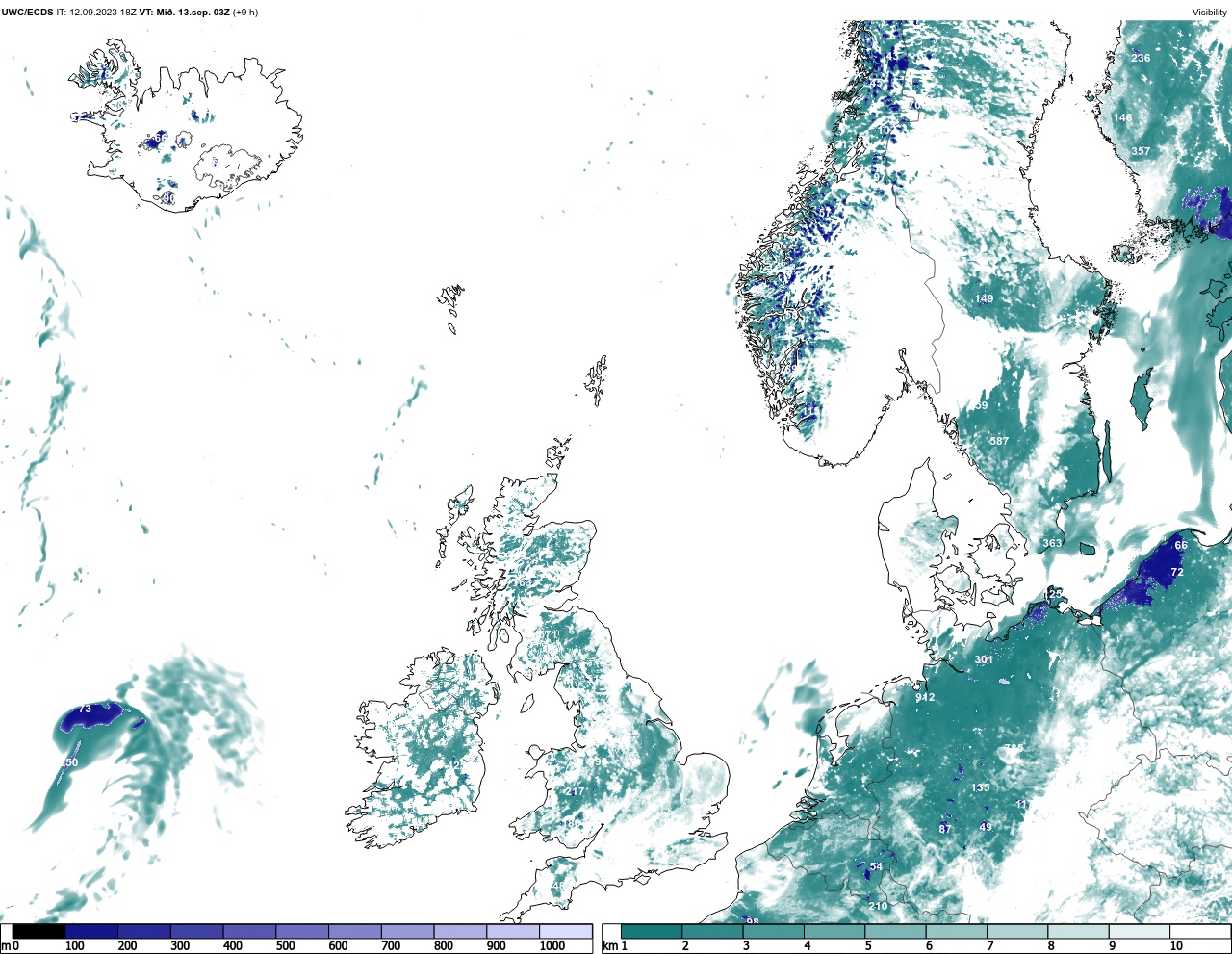Select the '587' visibility value on the map
Image resolution: width=1232 pixels, height=954 pixels.
pyautogui.click(x=999, y=441)
